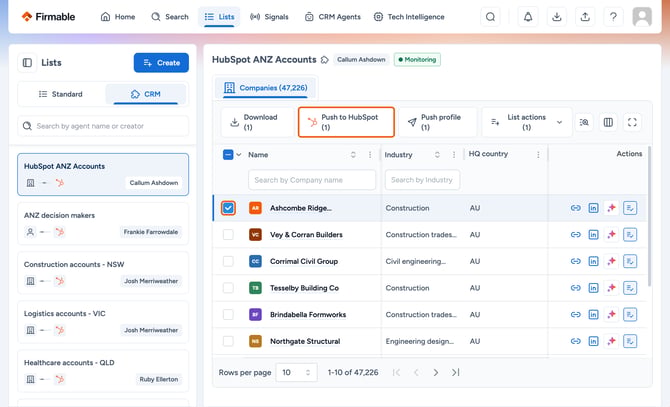Click the Firmable logo
Screen dimensions: 670x407
[x=48, y=17]
